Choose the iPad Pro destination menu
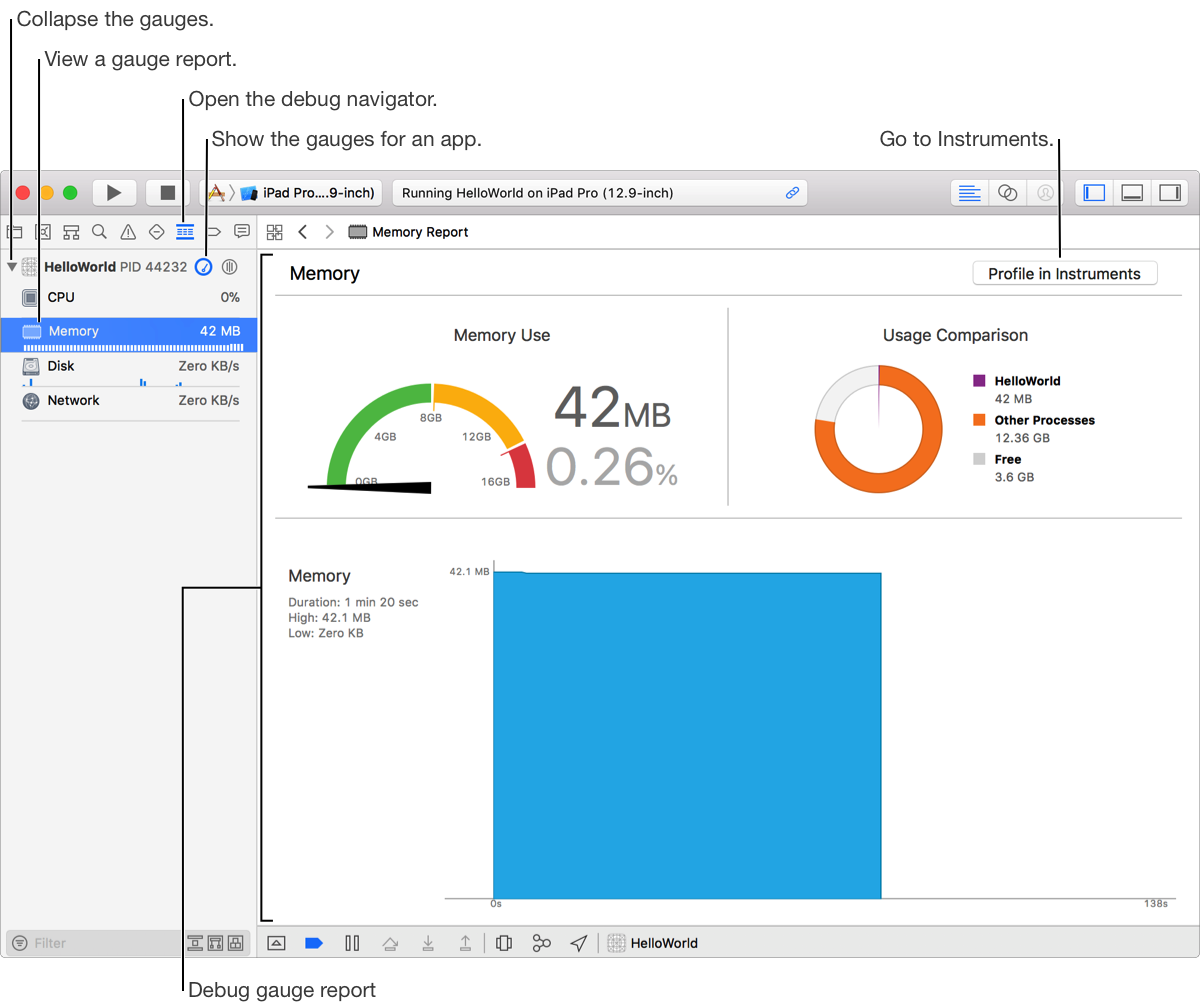The image size is (1200, 1008). 309,193
